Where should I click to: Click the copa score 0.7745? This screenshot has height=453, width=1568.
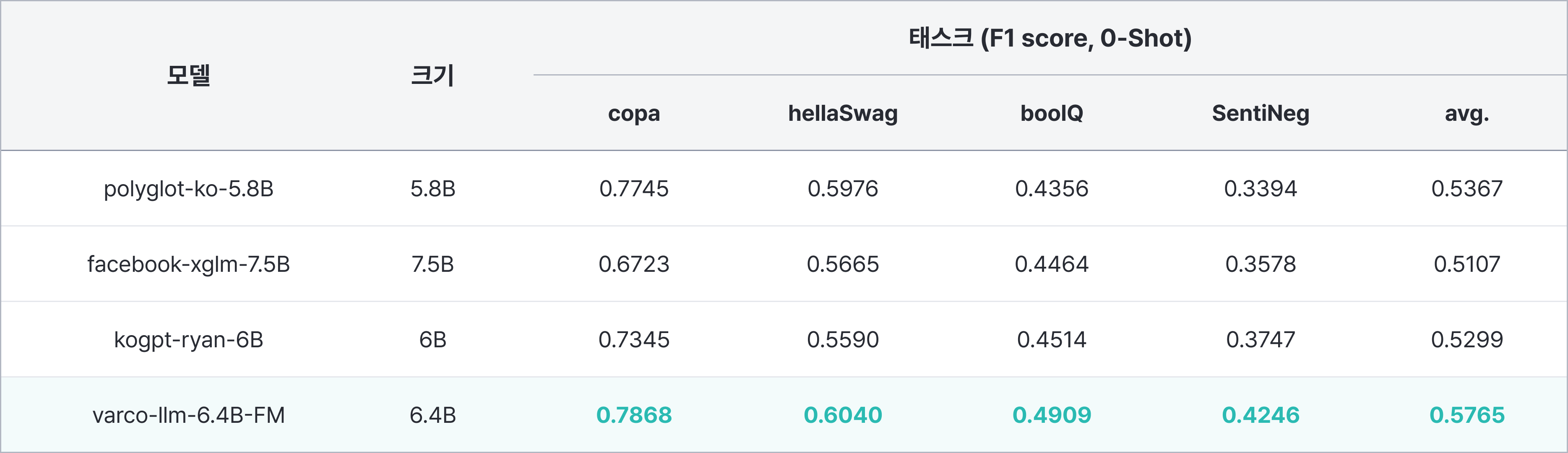point(634,189)
